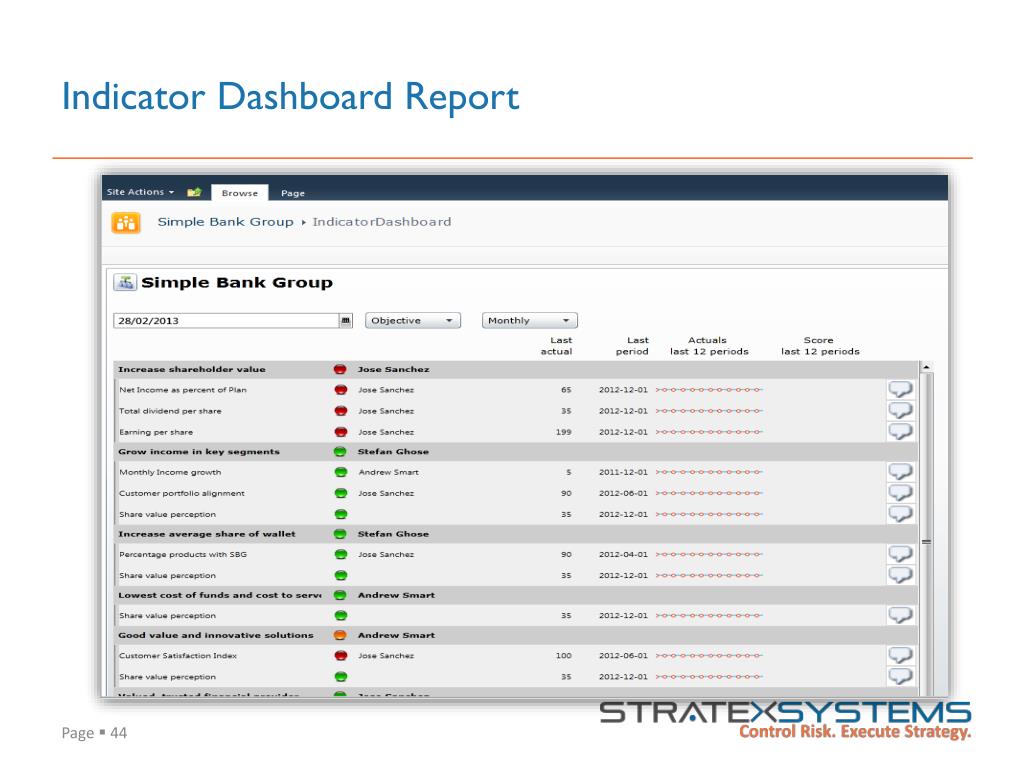Viewport: 1024px width, 768px height.
Task: Click green status light for Percentage products with SBG
Action: point(340,554)
